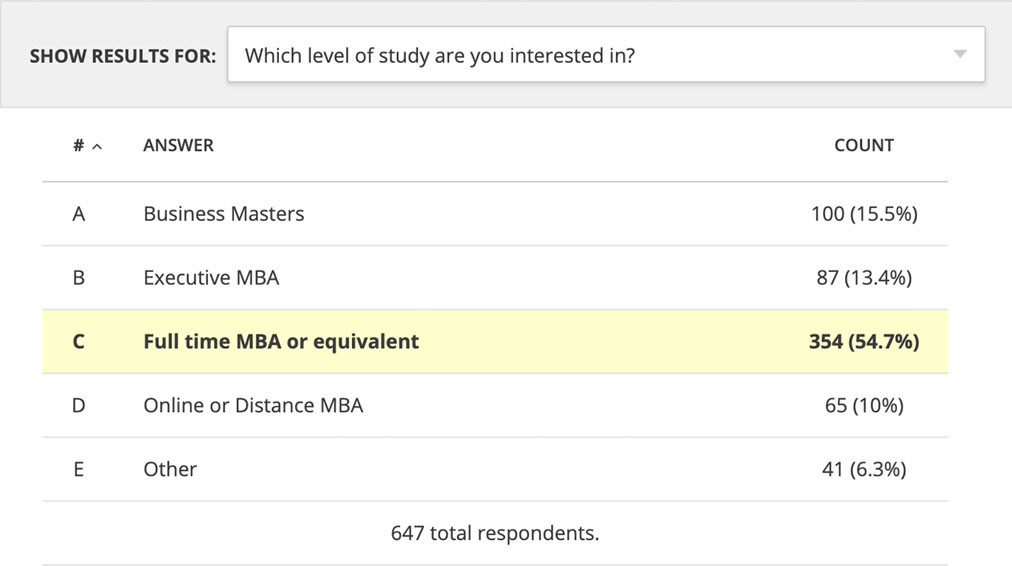Click the highlighted Full time MBA row
Image resolution: width=1012 pixels, height=566 pixels.
pyautogui.click(x=495, y=341)
